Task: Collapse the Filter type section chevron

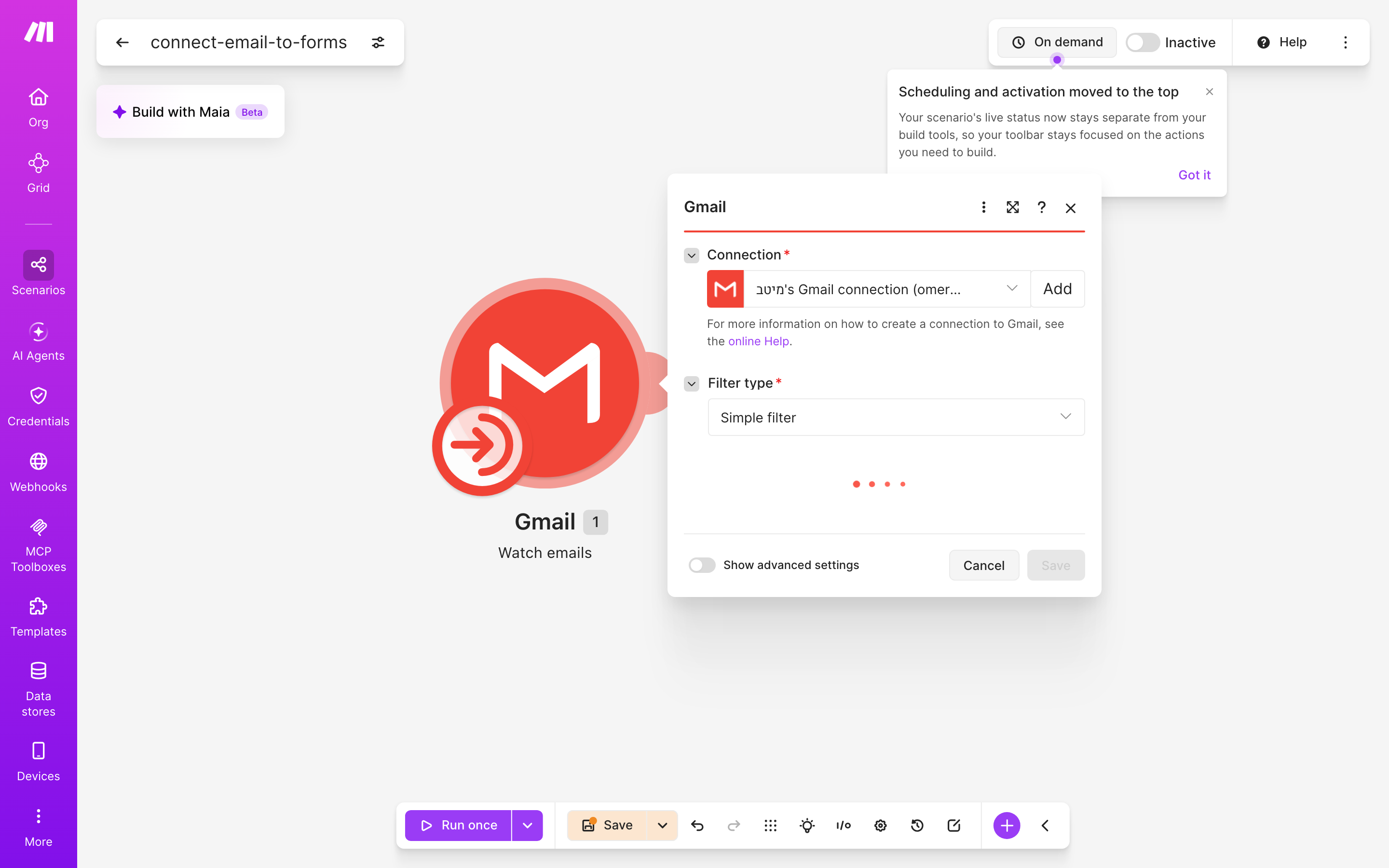Action: (x=692, y=383)
